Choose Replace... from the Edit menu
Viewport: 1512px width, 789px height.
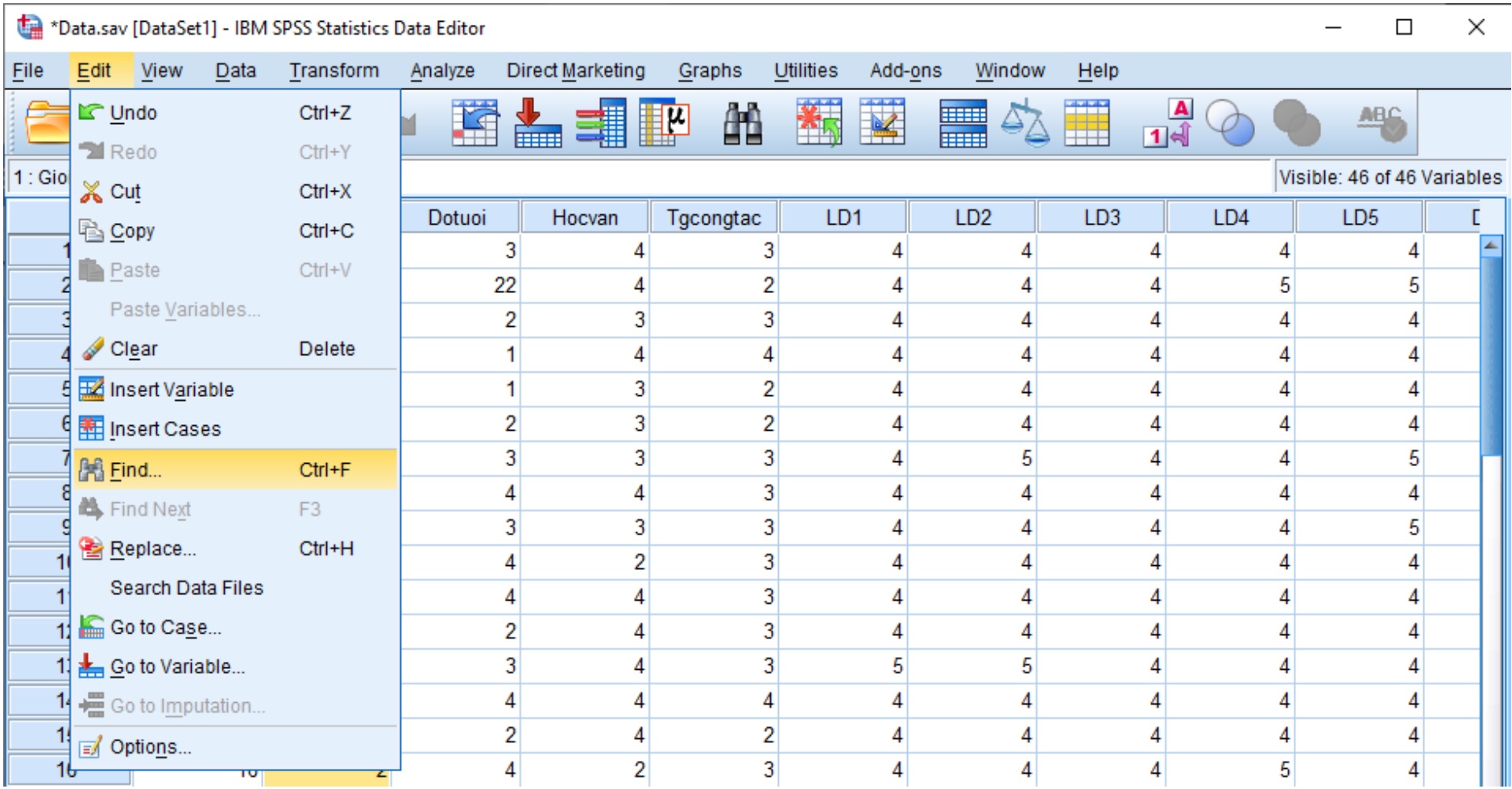pyautogui.click(x=237, y=549)
